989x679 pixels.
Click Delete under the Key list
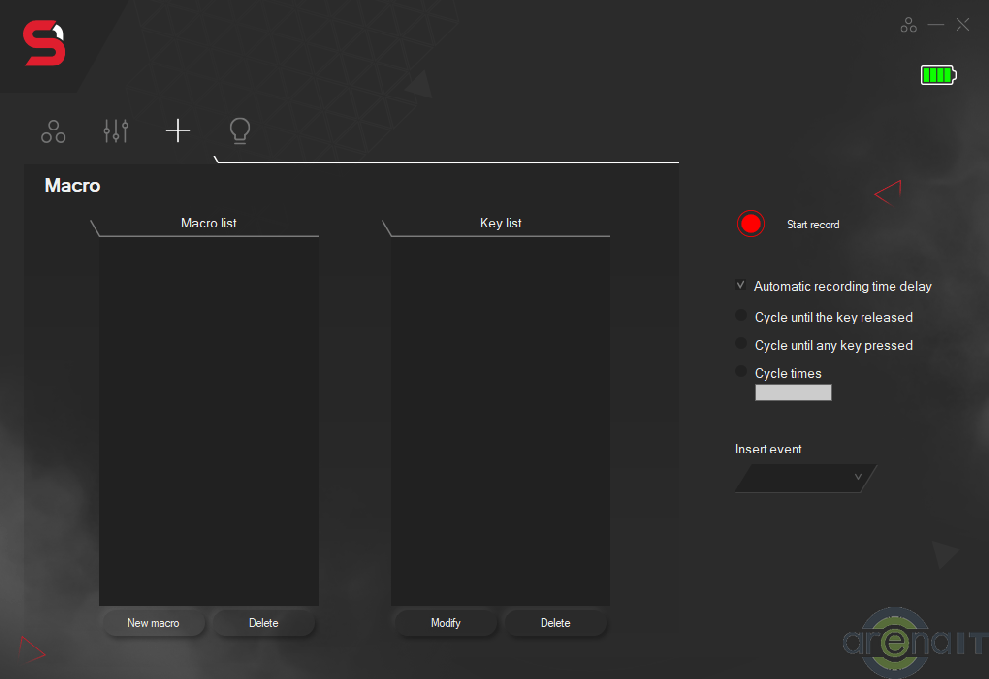[x=556, y=623]
